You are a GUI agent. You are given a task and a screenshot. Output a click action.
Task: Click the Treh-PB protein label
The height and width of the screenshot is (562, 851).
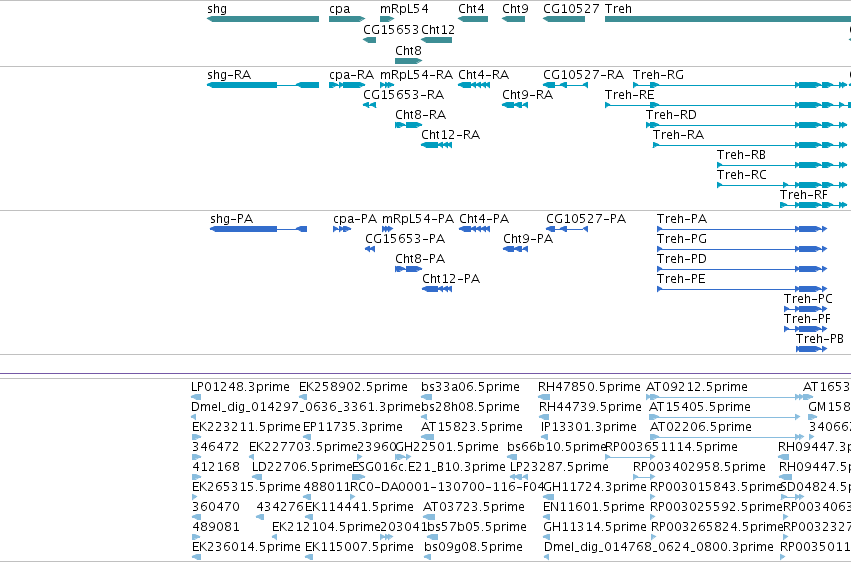coord(820,340)
